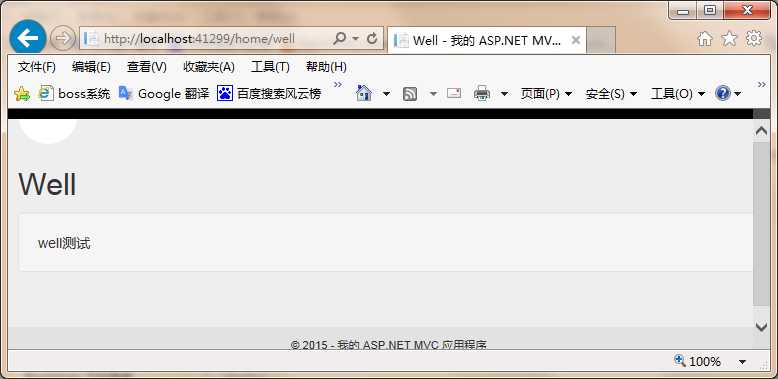Click the 100% zoom level text
Image resolution: width=778 pixels, height=379 pixels.
click(705, 362)
